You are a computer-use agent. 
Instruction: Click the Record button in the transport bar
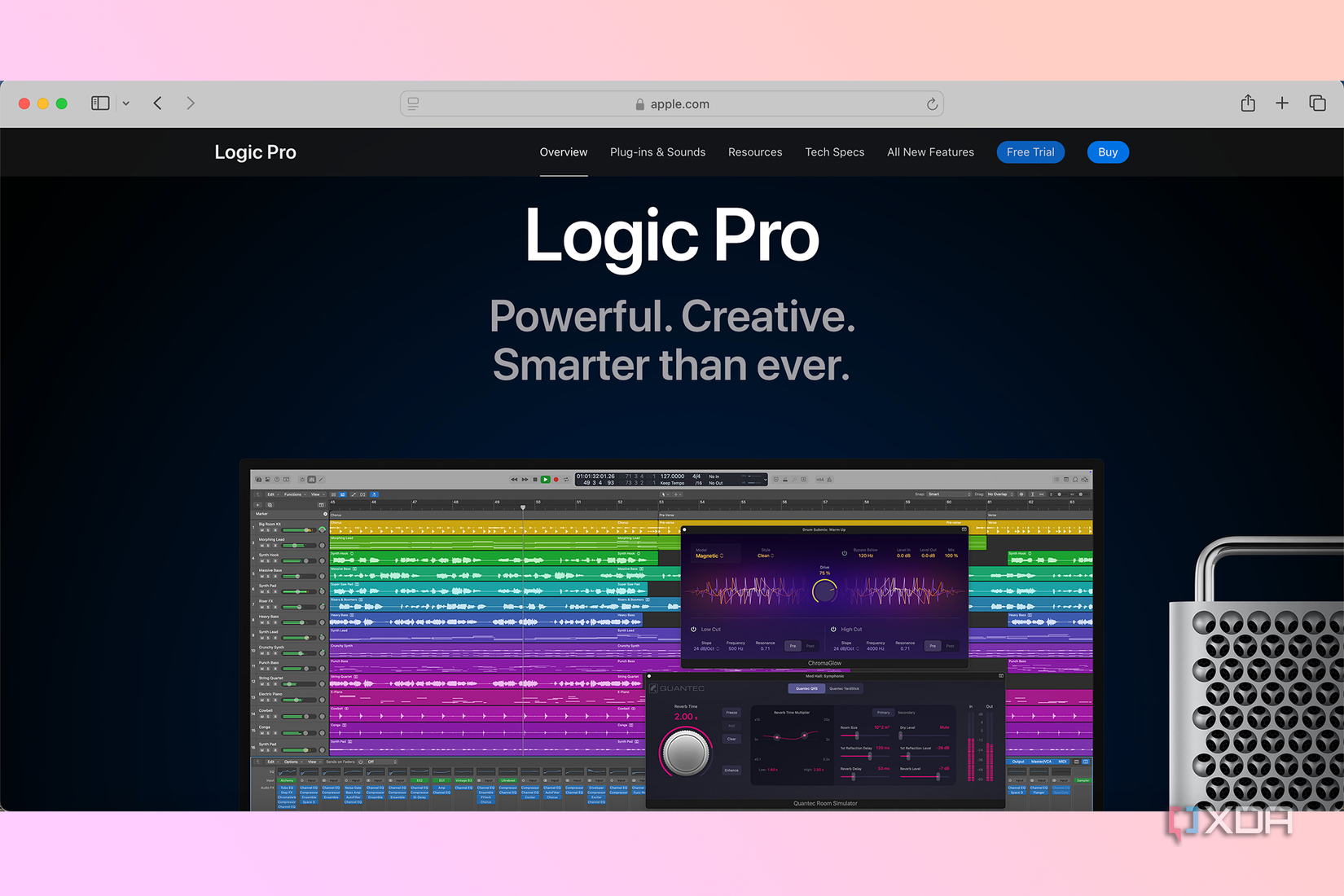[556, 479]
